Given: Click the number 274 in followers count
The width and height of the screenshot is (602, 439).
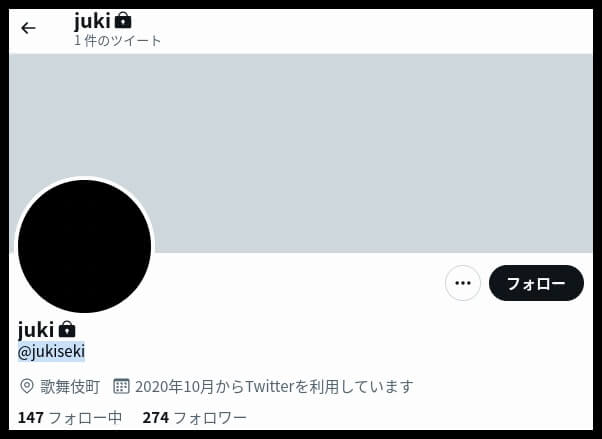Looking at the screenshot, I should pyautogui.click(x=155, y=417).
